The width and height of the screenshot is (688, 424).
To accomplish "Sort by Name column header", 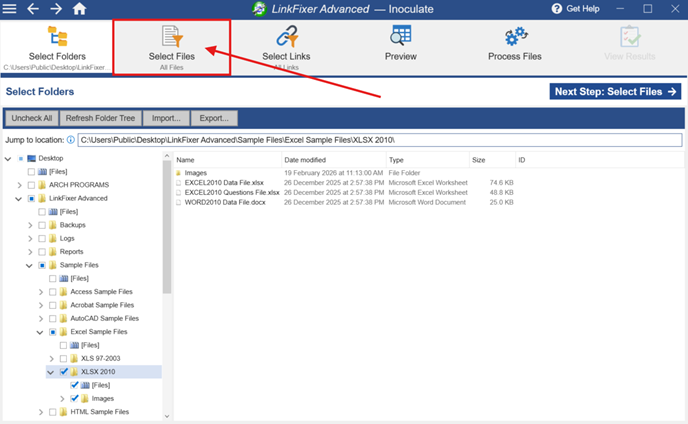I will [x=228, y=160].
